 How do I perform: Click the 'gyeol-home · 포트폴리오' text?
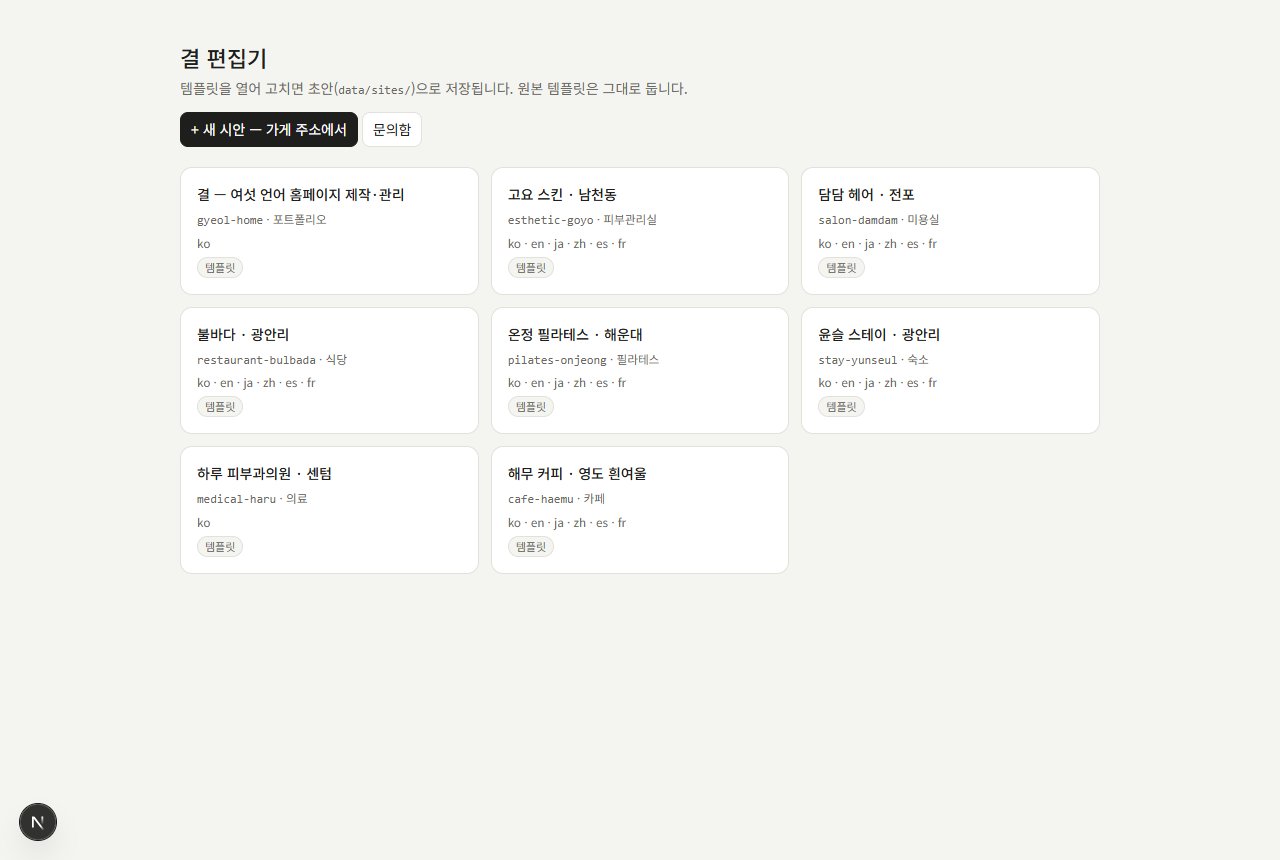[262, 220]
